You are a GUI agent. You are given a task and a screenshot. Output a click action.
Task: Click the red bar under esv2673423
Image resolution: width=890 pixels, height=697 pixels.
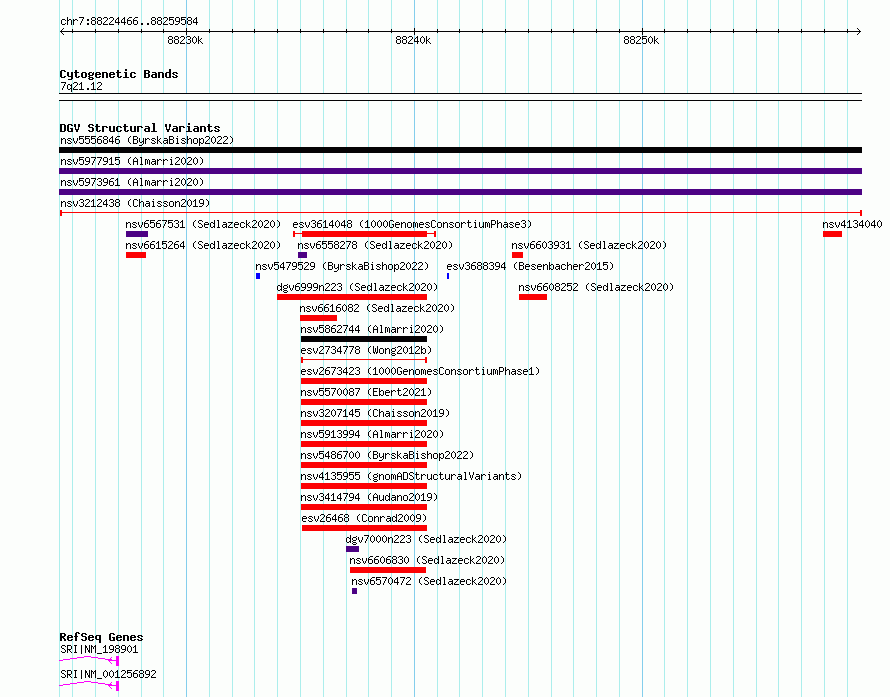pos(364,381)
